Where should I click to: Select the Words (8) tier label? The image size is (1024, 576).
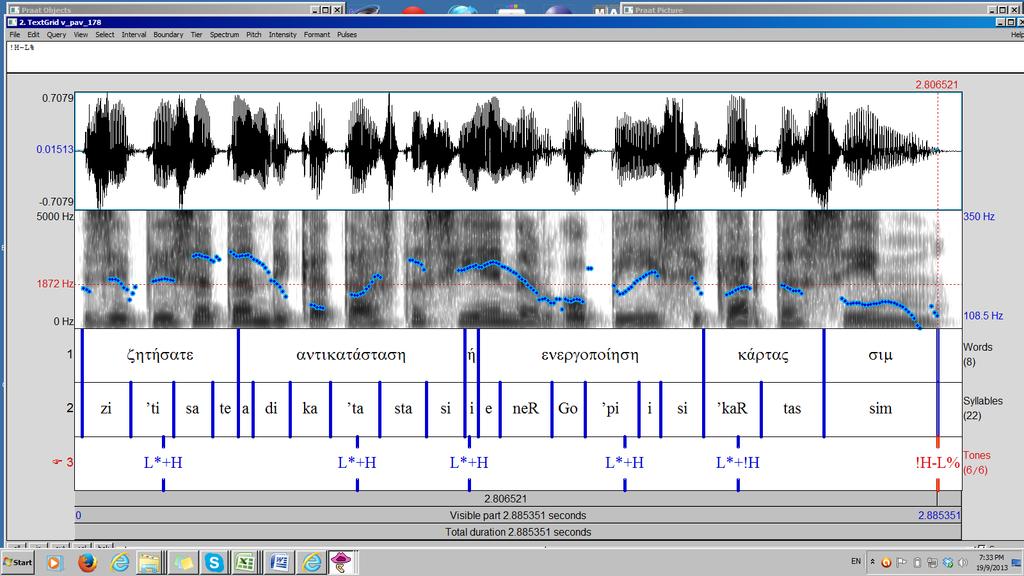point(978,354)
